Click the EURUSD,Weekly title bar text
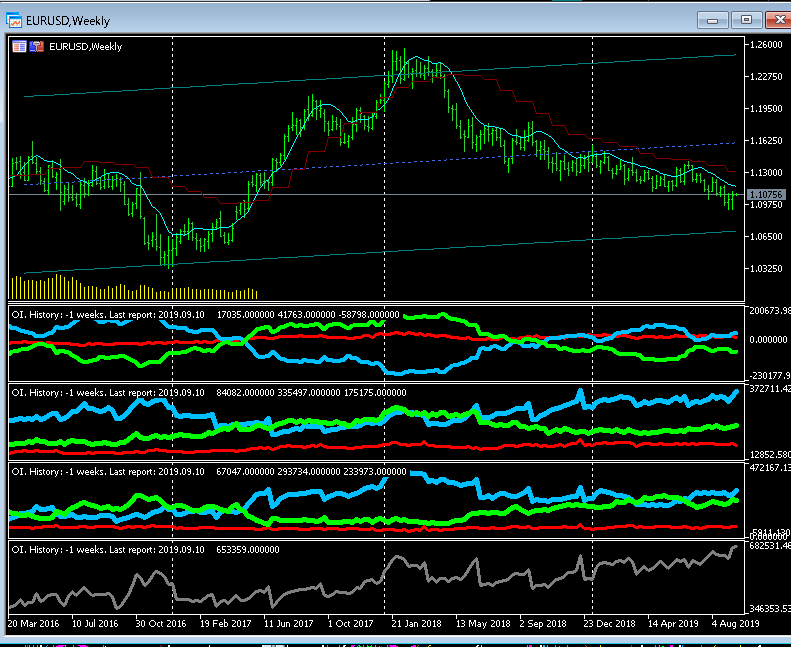Viewport: 791px width, 647px height. tap(68, 21)
